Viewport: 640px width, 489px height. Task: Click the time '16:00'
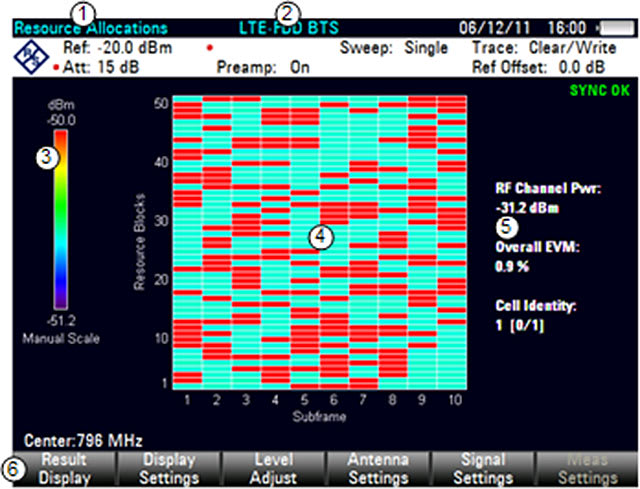pos(567,28)
